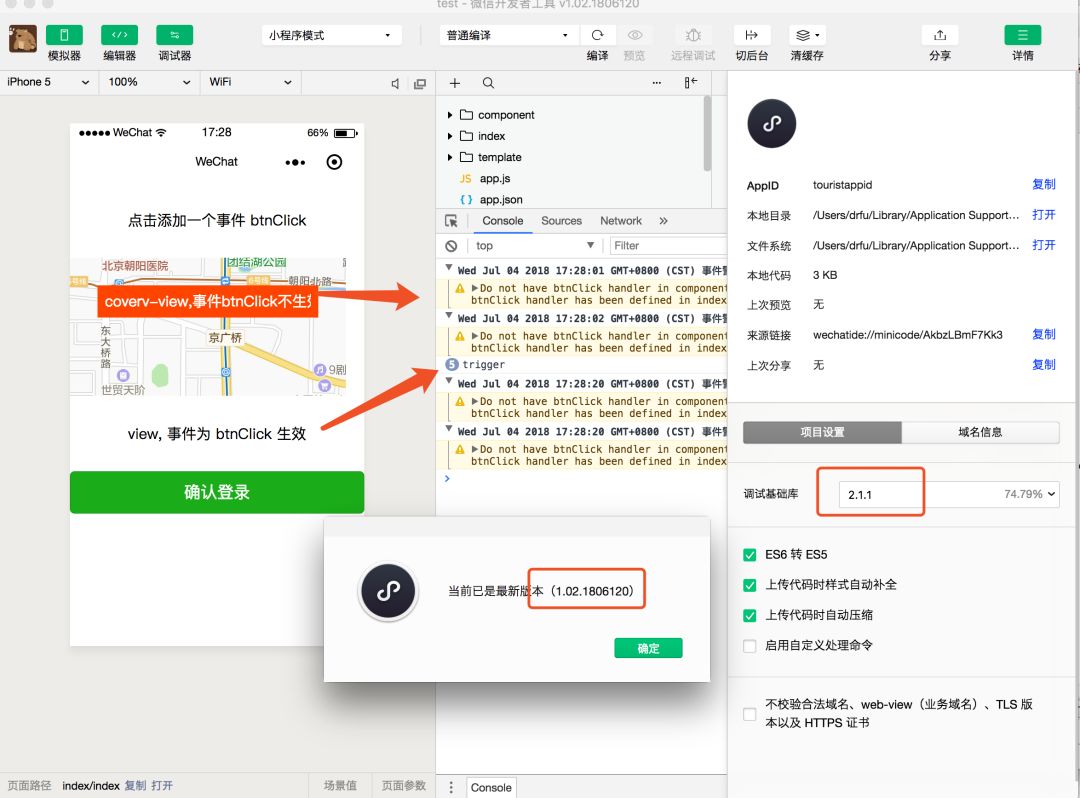
Task: Open the details (详情) menu icon
Action: 1022,35
